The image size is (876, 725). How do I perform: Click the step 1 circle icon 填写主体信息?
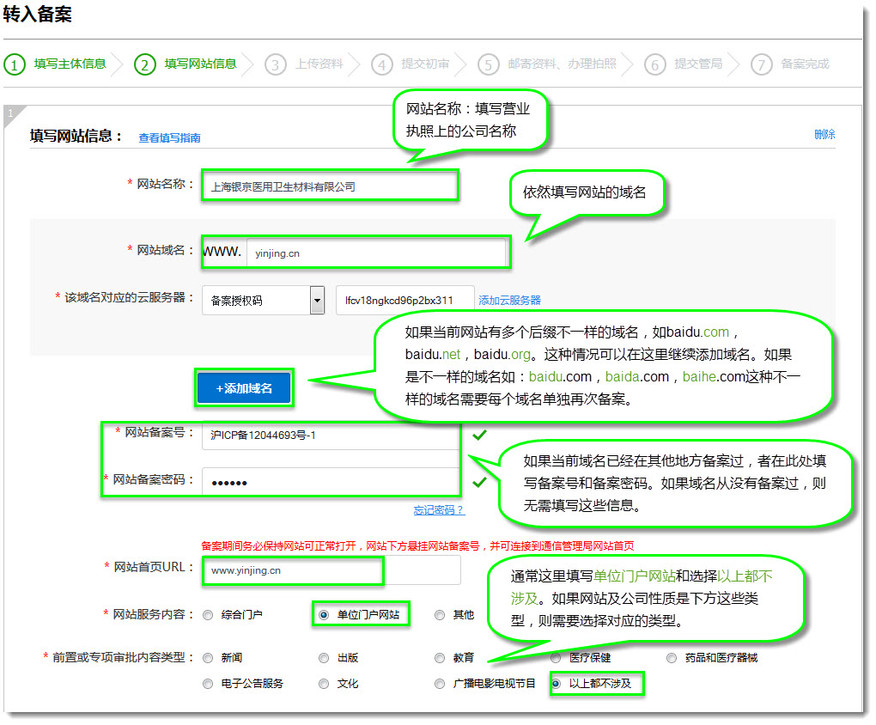pyautogui.click(x=15, y=65)
